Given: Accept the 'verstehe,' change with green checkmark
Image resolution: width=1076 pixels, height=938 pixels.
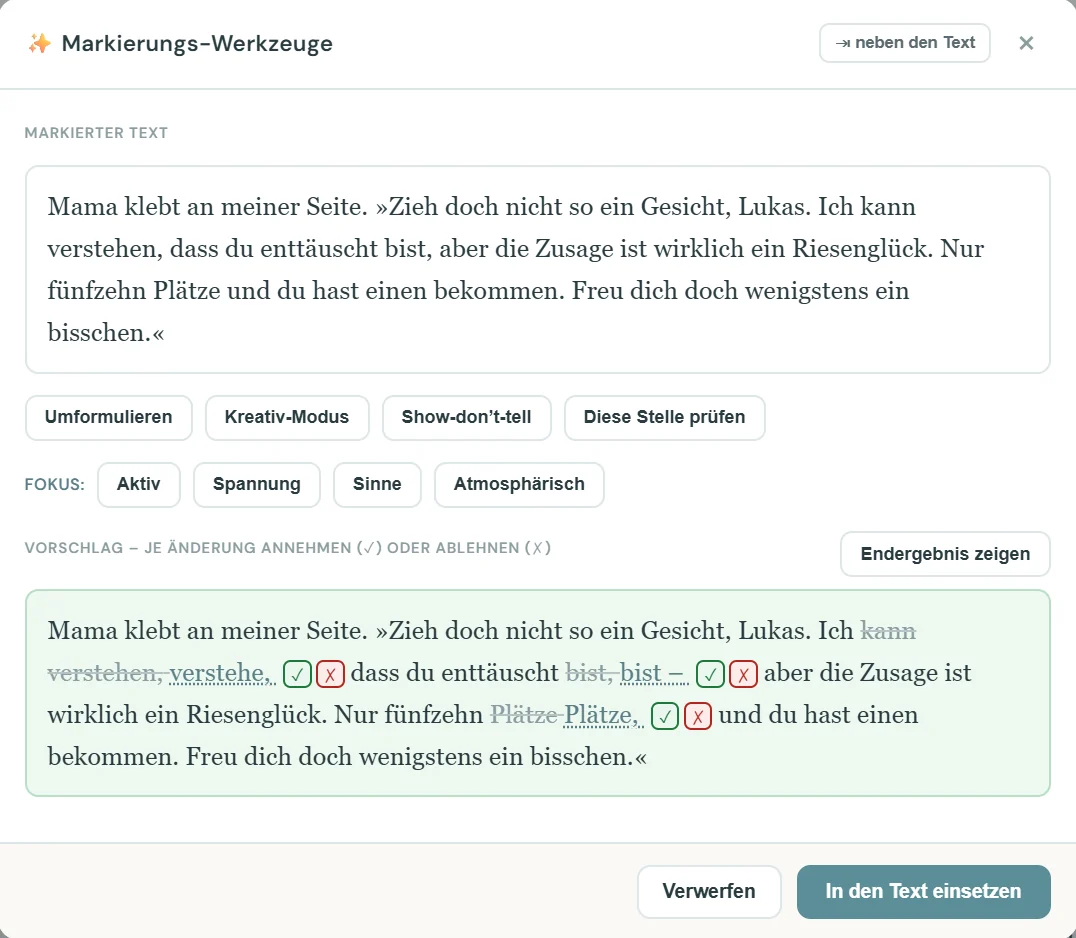Looking at the screenshot, I should tap(297, 674).
